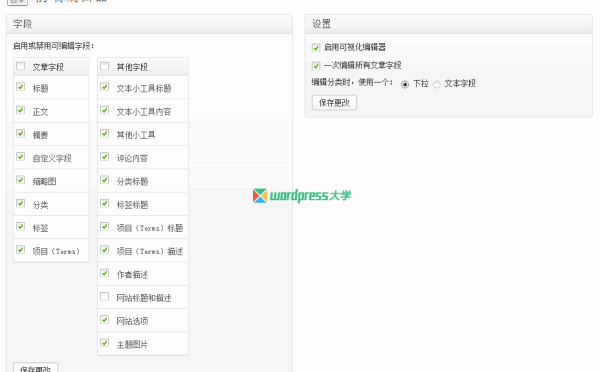Uncheck the 标签标题 checkbox

click(105, 203)
